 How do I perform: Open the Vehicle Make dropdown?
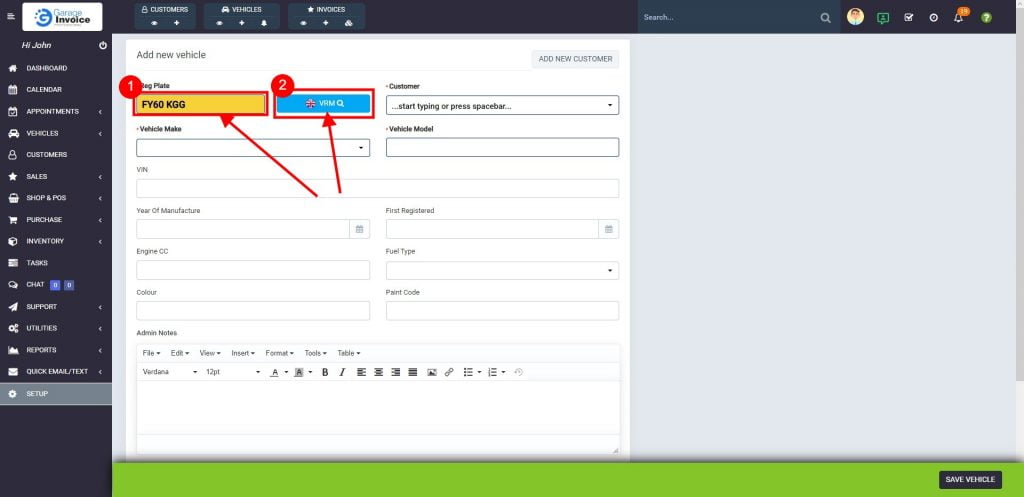coord(253,148)
